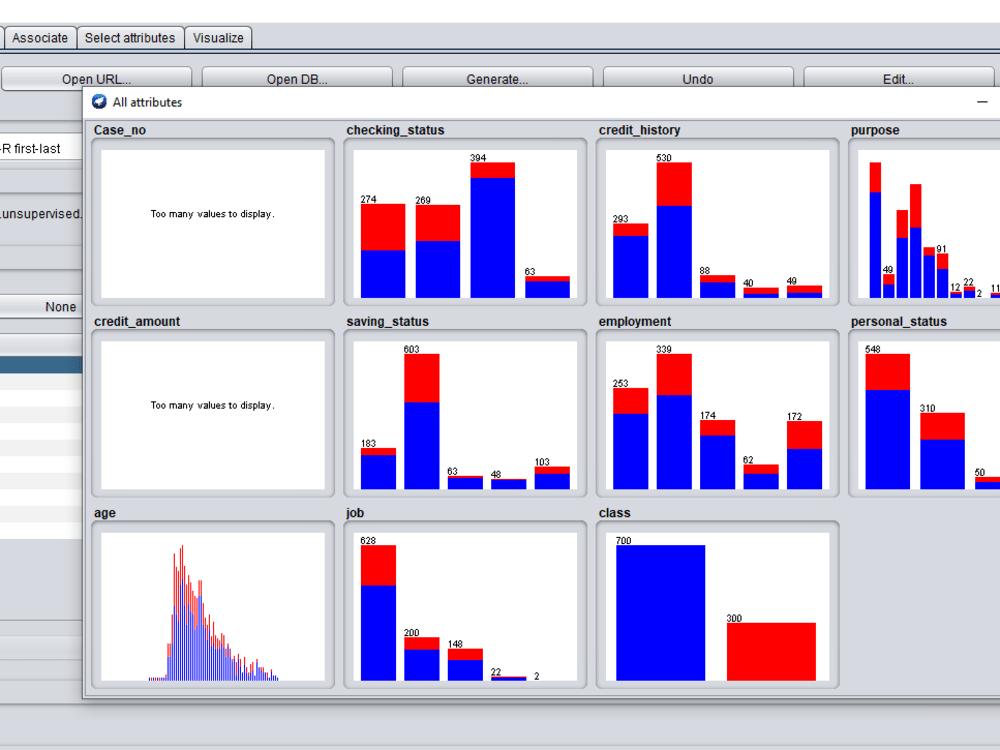Click the 310 bar in personal_status chart
The height and width of the screenshot is (750, 1000).
click(x=942, y=451)
